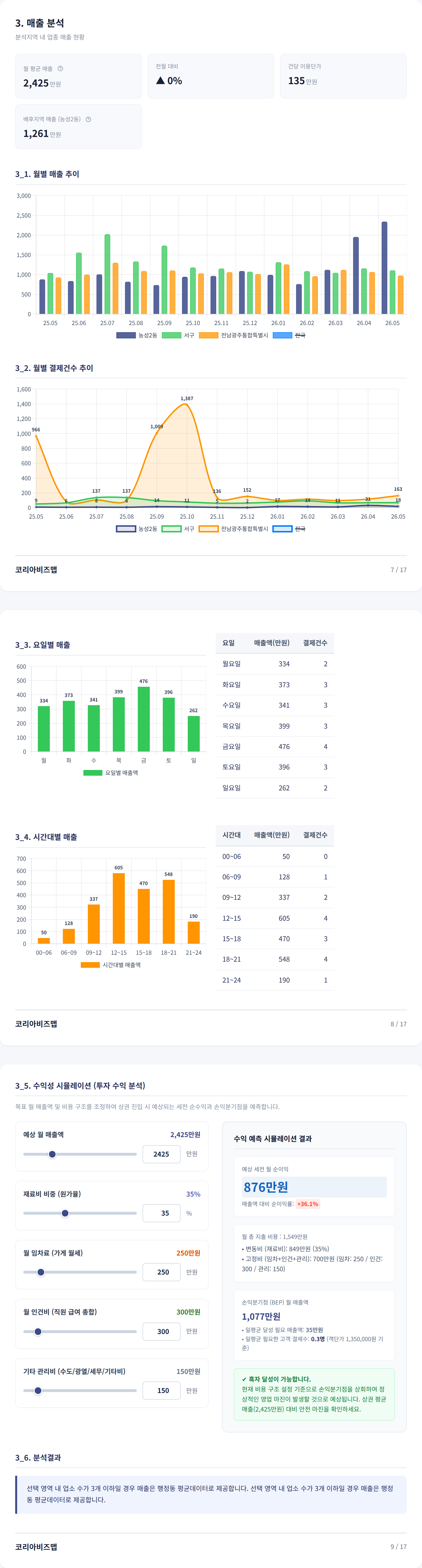Toggle 전남광주통합특별시 legend in the 월별 결제건수 추이 chart
This screenshot has height=1568, width=422.
(x=234, y=529)
